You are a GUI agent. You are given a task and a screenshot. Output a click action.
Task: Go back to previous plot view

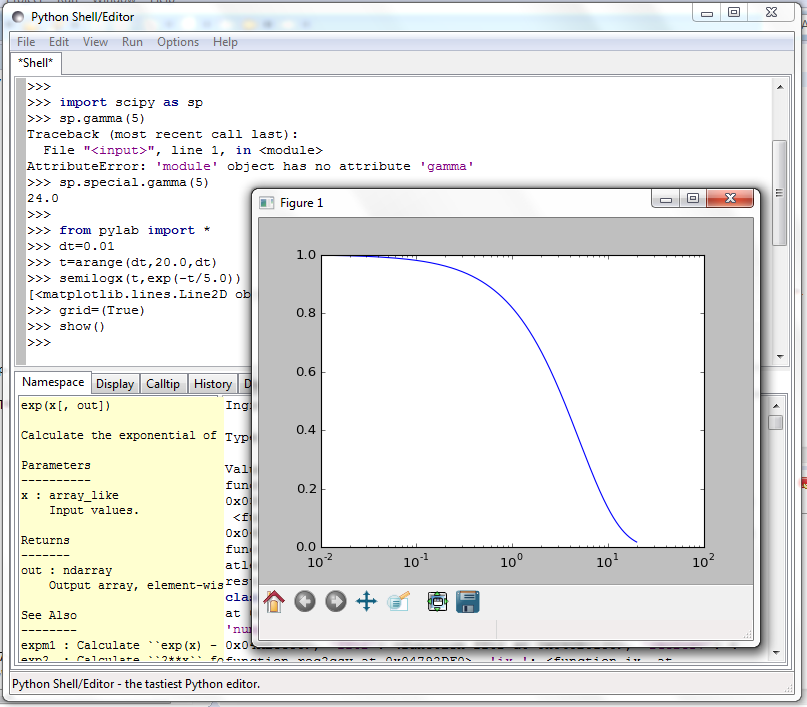[x=305, y=601]
